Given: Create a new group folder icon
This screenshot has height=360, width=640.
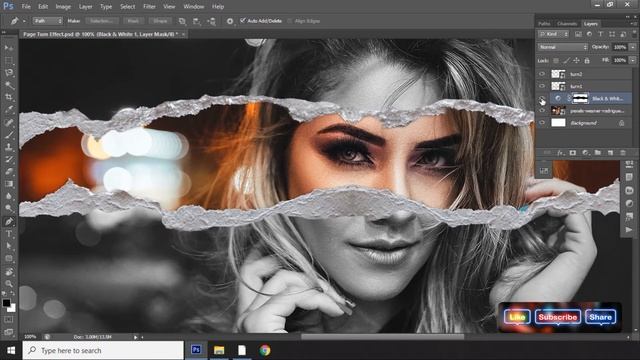Looking at the screenshot, I should tap(598, 153).
